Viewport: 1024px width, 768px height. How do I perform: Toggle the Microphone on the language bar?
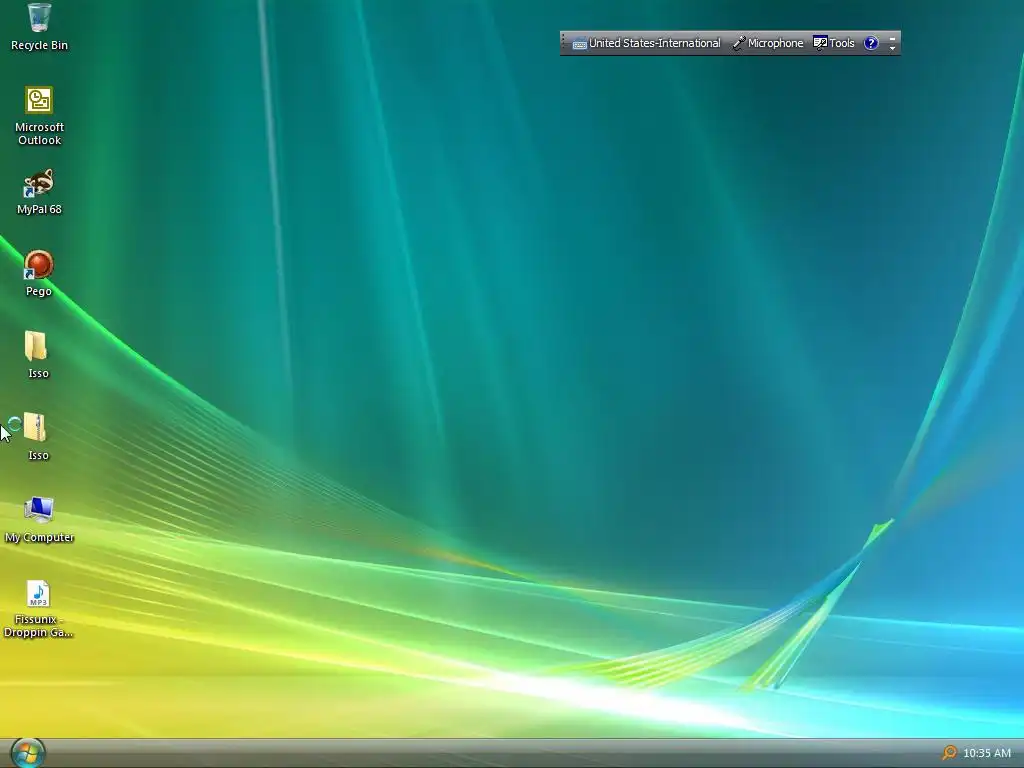[x=768, y=43]
